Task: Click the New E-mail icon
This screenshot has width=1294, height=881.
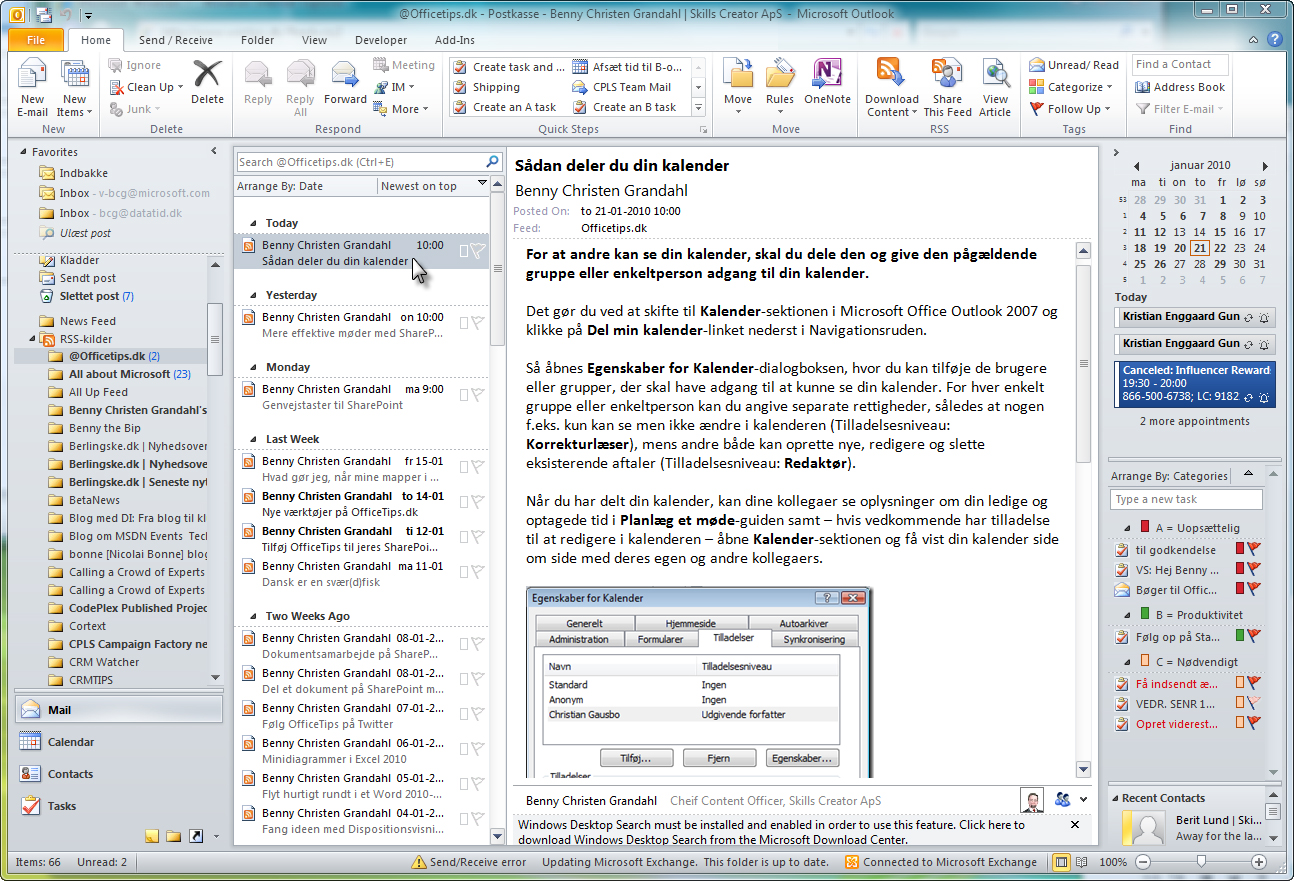Action: [32, 78]
